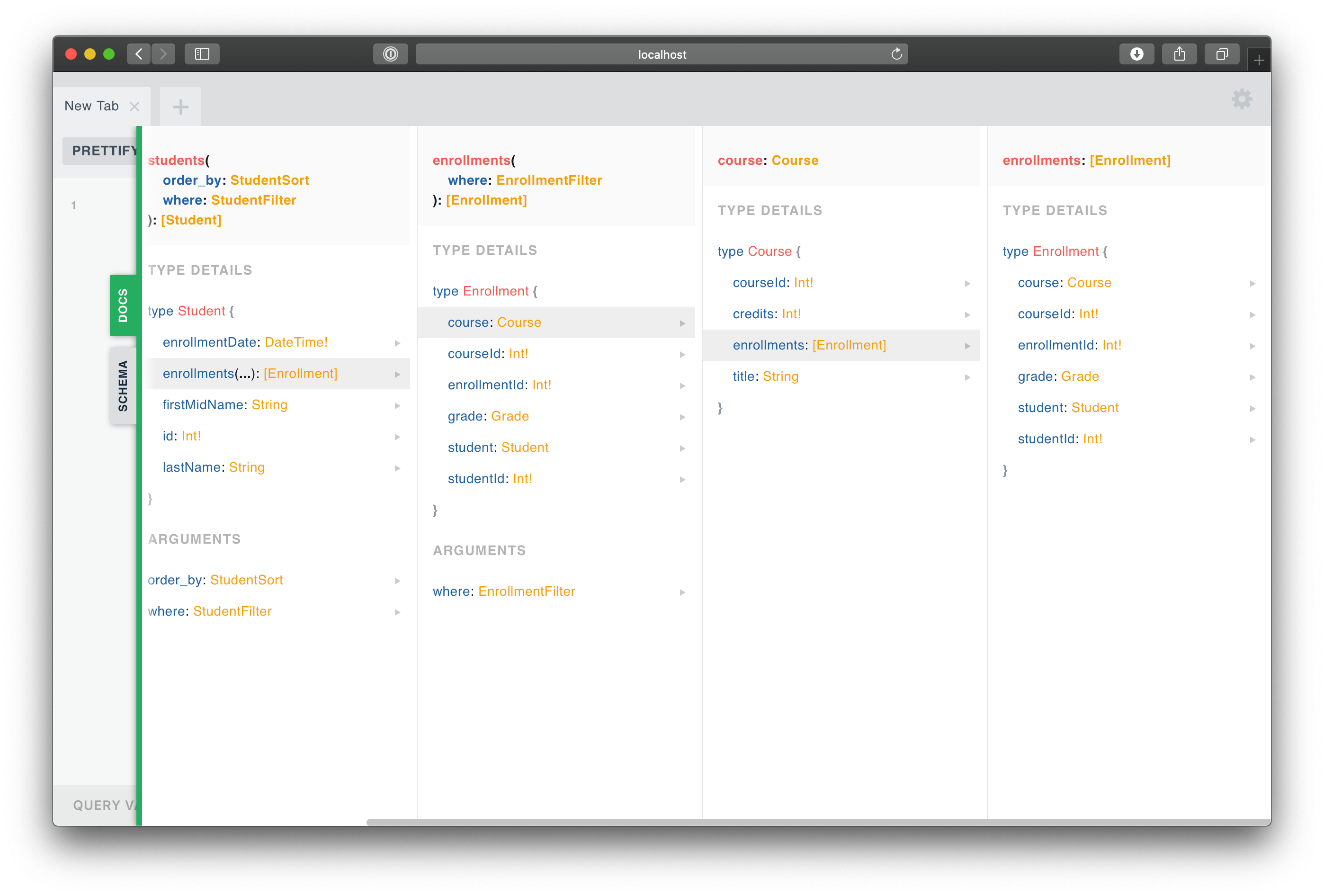Open StudentSort type link in header
The width and height of the screenshot is (1324, 896).
click(x=269, y=180)
